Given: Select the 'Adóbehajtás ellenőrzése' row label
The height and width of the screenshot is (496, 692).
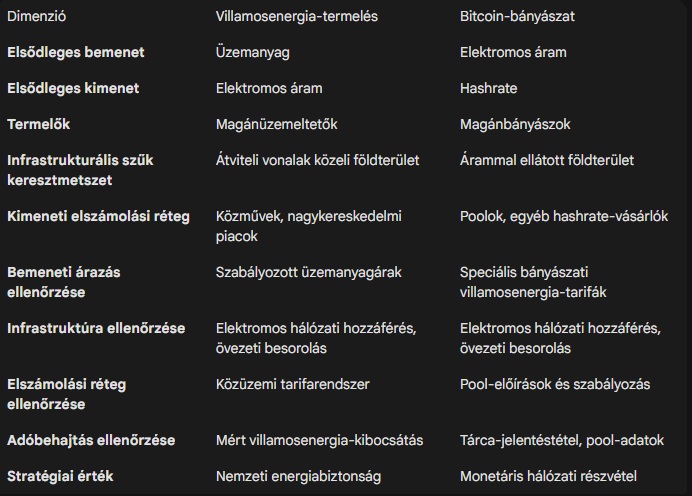Looking at the screenshot, I should click(91, 440).
